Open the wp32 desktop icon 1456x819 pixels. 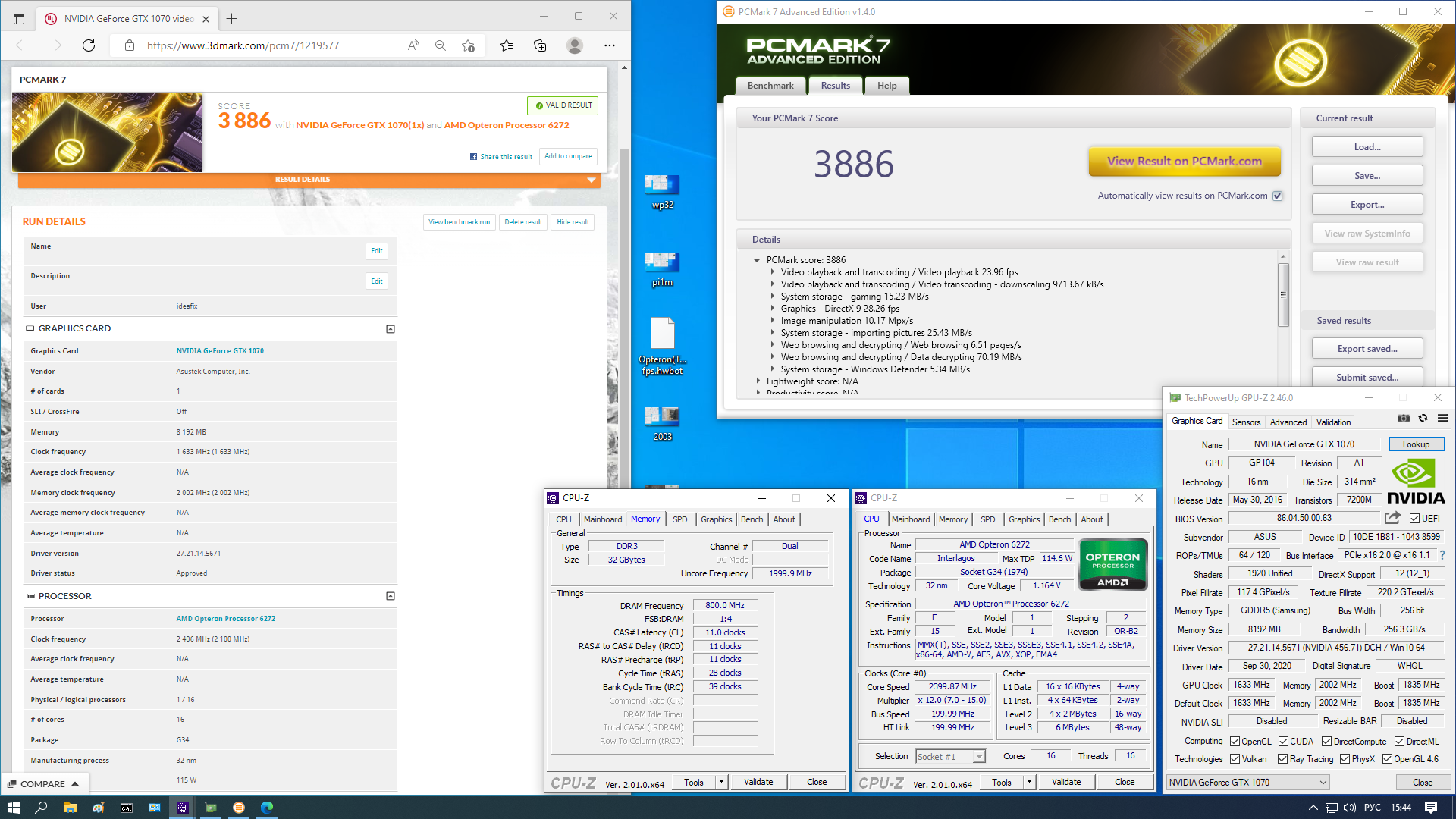click(662, 192)
